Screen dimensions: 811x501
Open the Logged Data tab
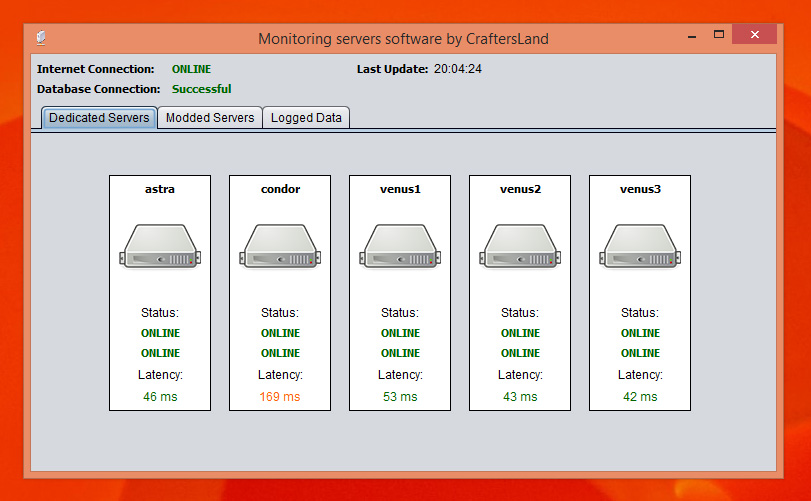(x=306, y=118)
